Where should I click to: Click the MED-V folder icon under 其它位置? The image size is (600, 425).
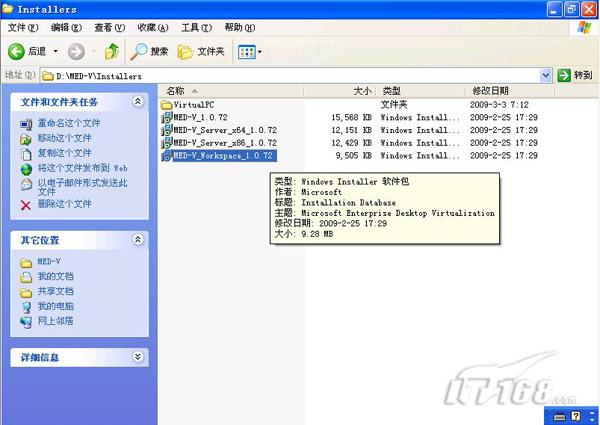[26, 263]
